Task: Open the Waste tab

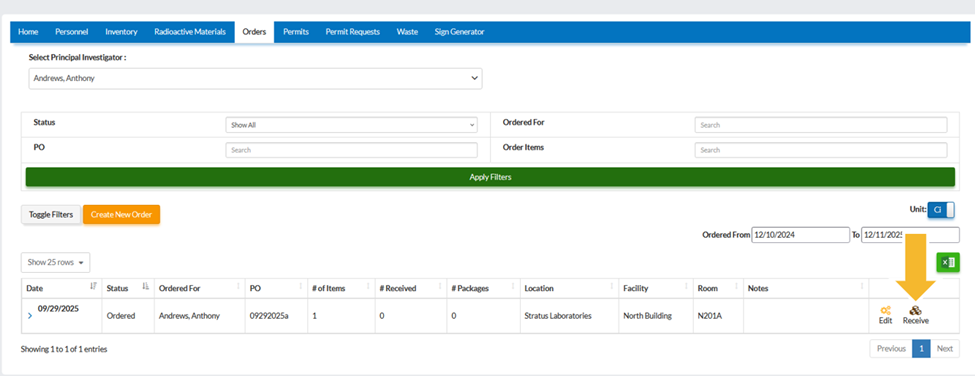Action: pos(407,32)
